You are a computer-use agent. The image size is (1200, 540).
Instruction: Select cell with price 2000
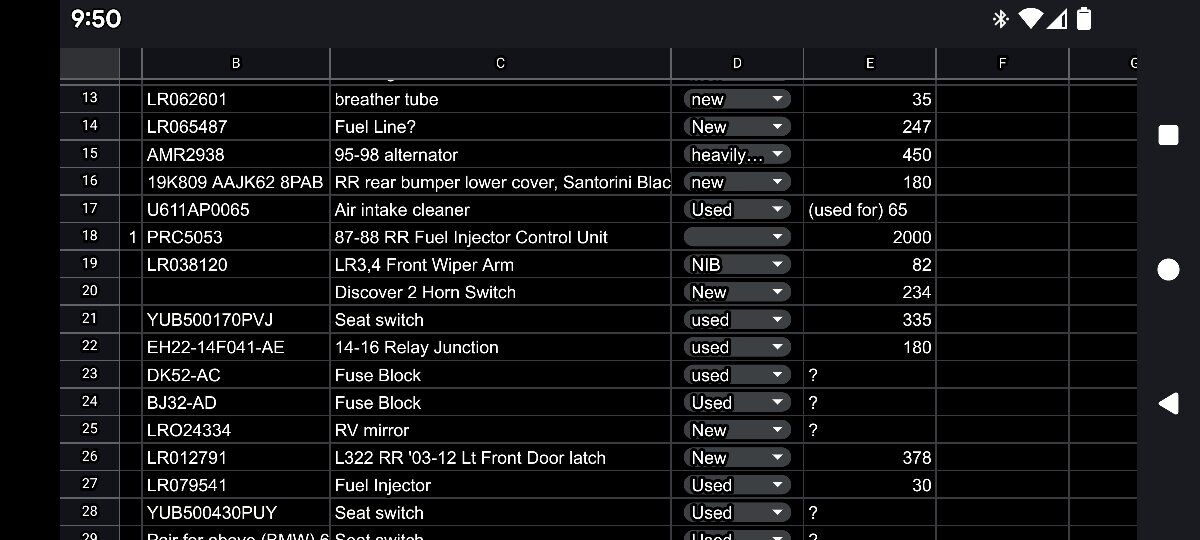pos(869,237)
